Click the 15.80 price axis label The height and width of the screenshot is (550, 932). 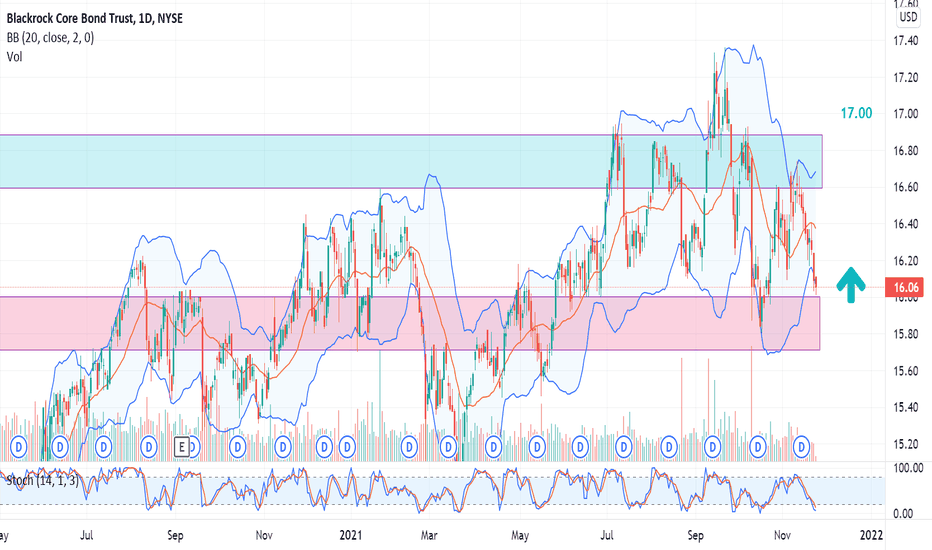point(906,334)
